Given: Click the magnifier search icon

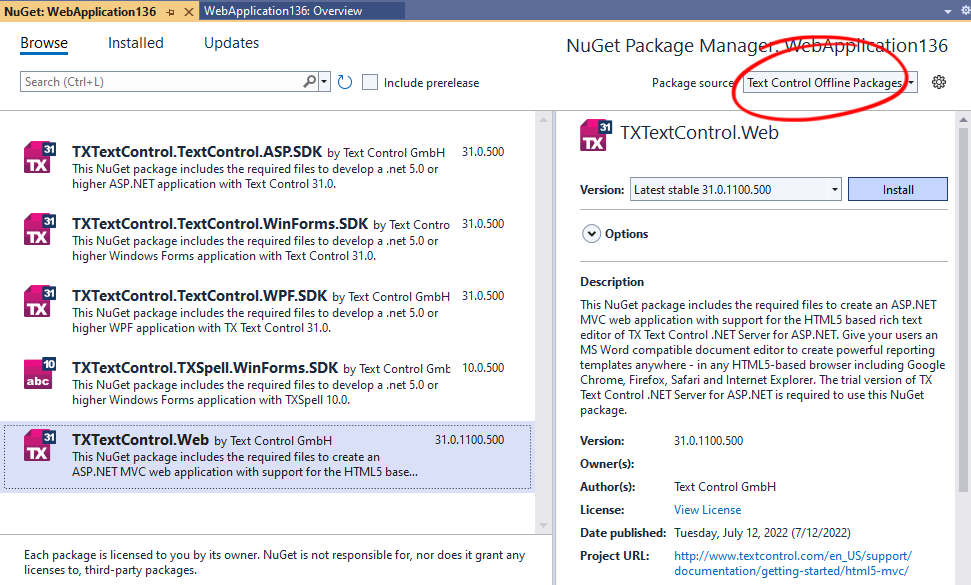Looking at the screenshot, I should point(310,82).
